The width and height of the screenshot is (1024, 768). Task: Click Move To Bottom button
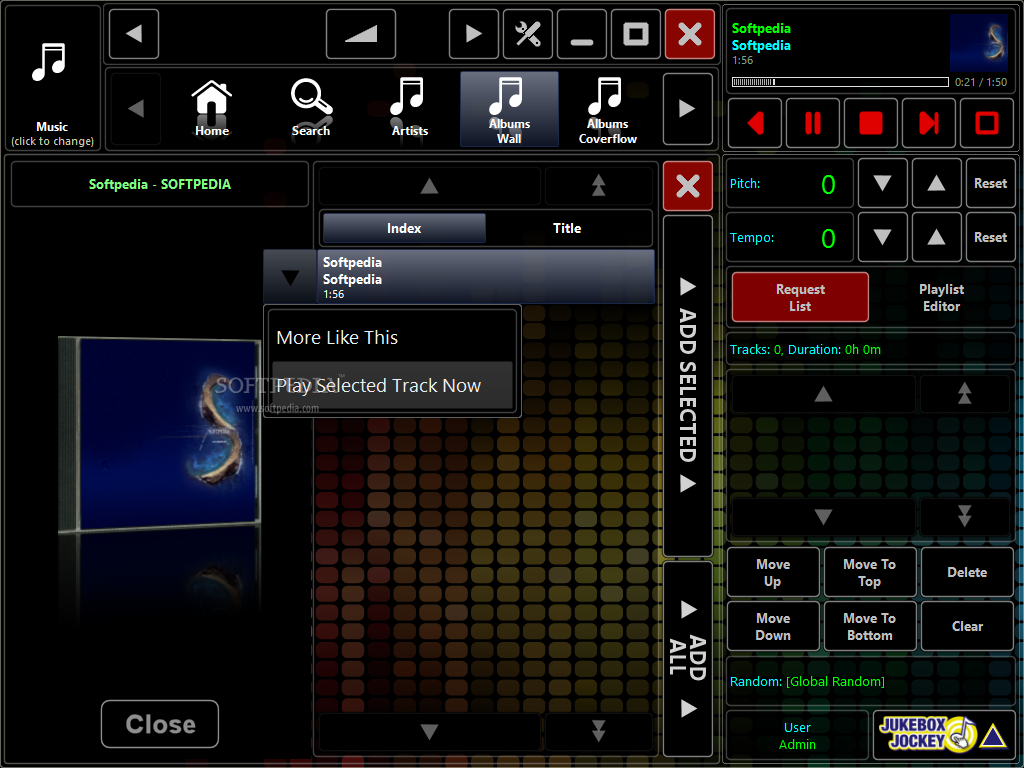coord(870,627)
